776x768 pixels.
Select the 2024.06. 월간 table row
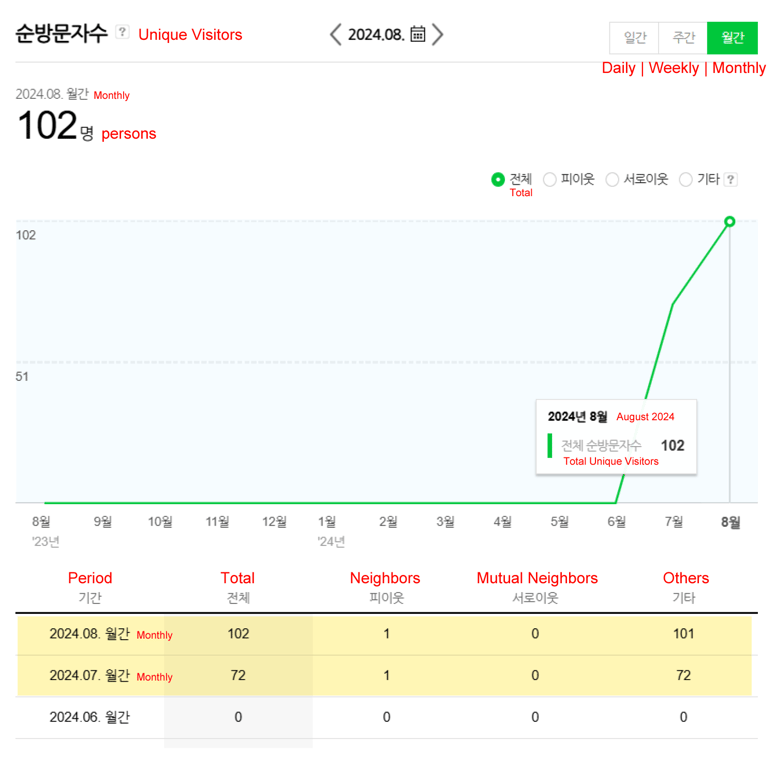coord(386,717)
